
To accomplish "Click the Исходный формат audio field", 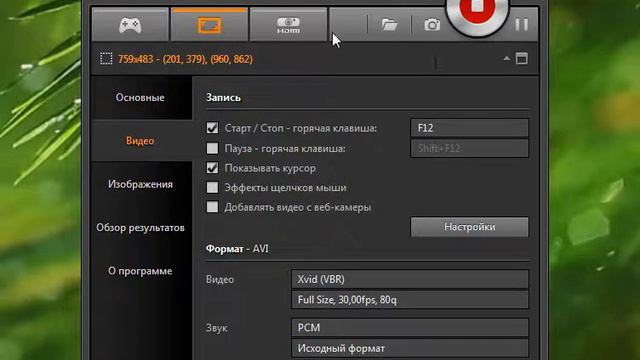I will 410,348.
